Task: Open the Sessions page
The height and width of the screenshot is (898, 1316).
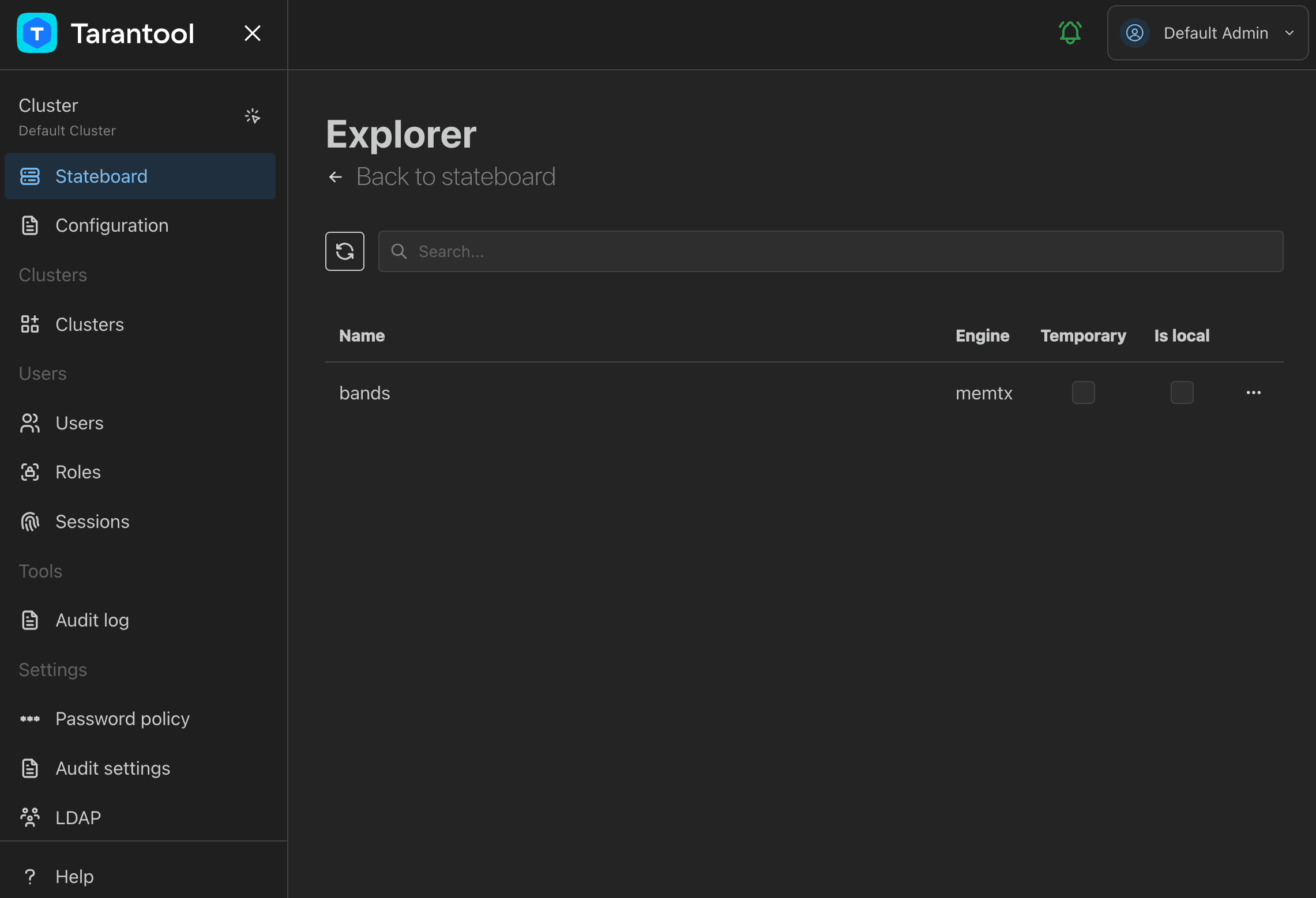Action: (x=140, y=522)
